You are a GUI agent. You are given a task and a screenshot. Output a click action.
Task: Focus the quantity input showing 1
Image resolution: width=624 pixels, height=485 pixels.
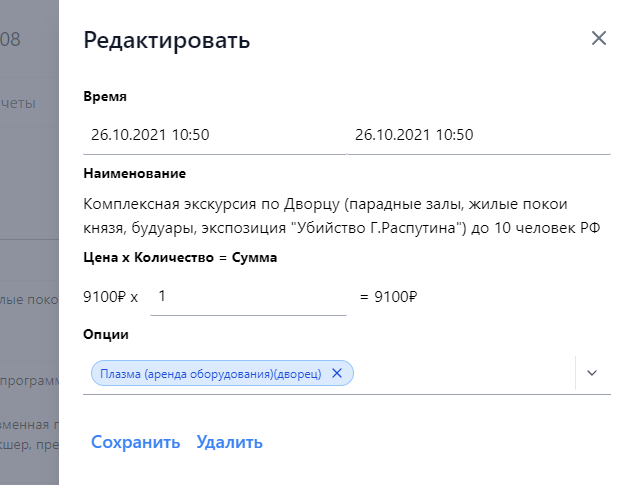248,296
